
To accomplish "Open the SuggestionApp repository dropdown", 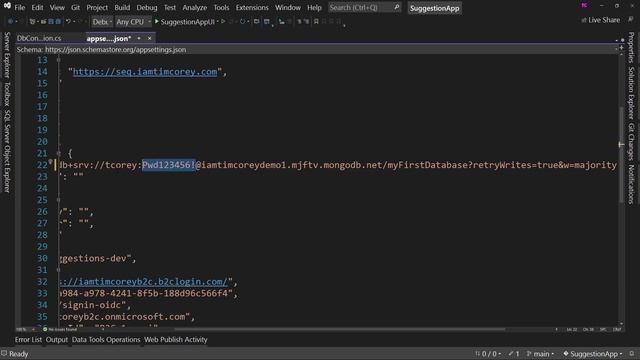I will pos(593,354).
